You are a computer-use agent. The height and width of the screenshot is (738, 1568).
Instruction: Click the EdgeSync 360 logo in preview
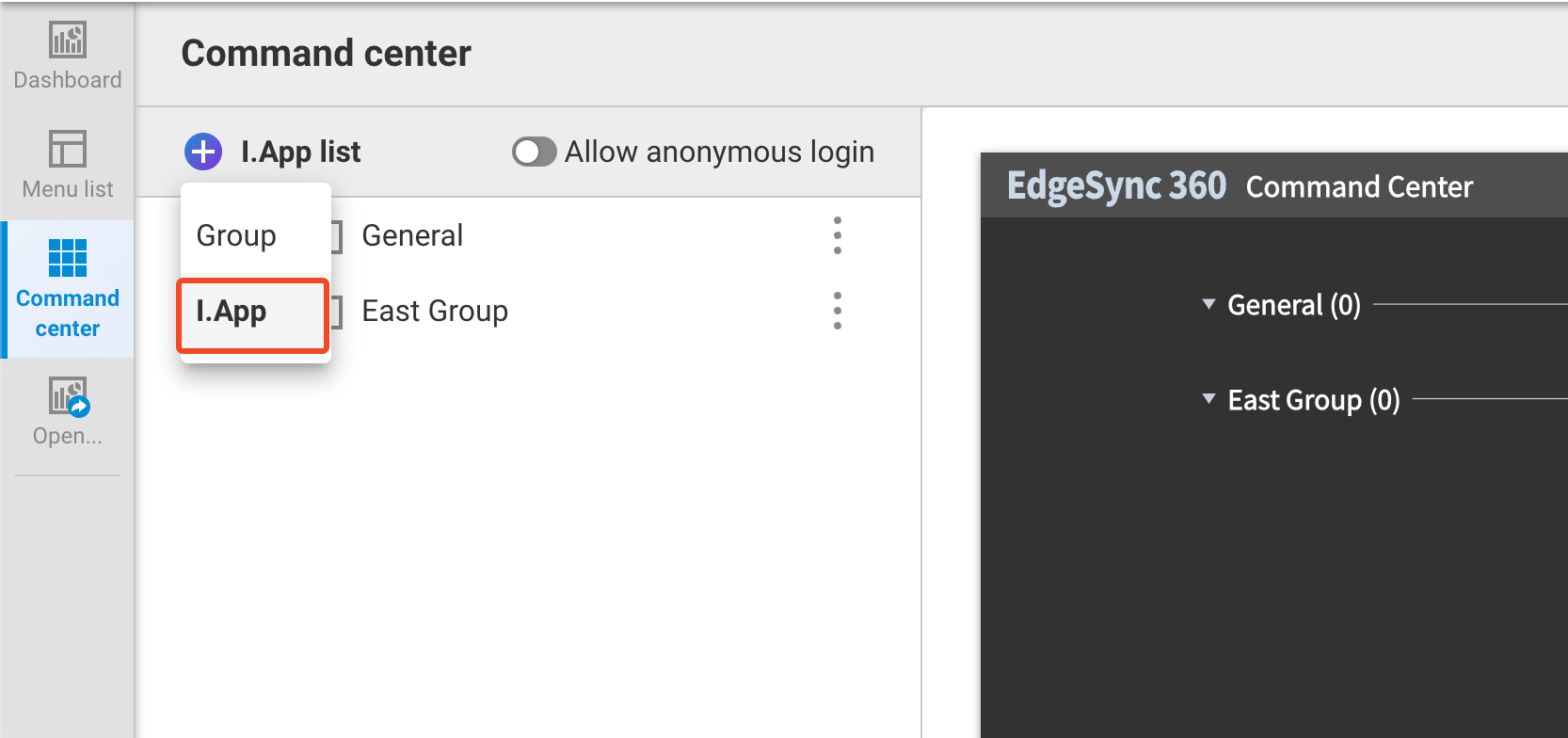[1116, 185]
